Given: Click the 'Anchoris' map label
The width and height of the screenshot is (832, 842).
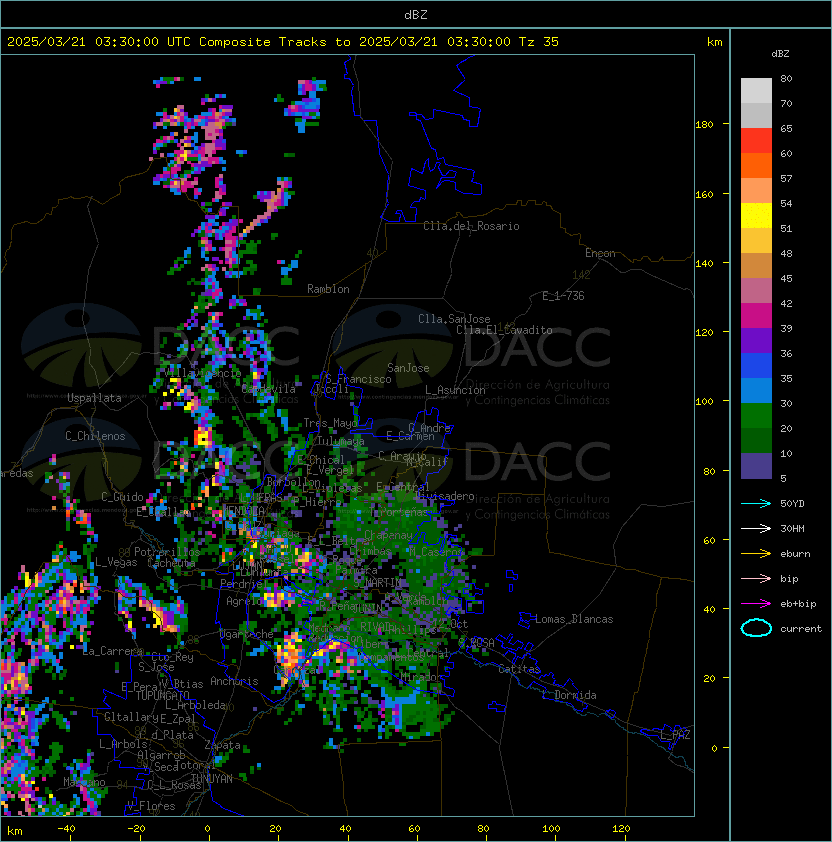Looking at the screenshot, I should [234, 681].
